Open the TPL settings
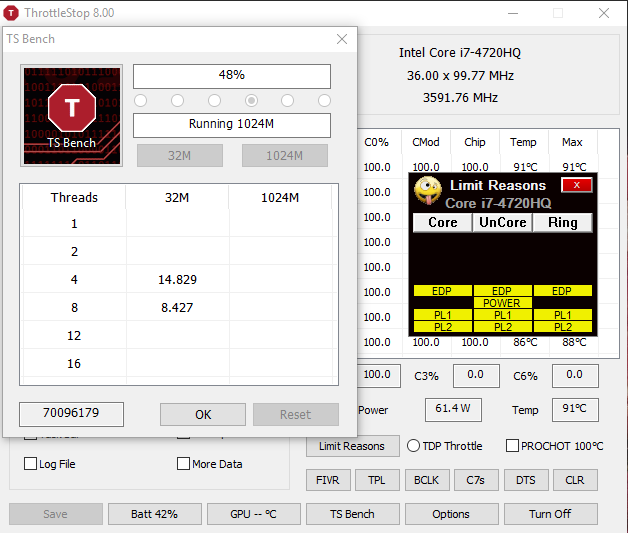This screenshot has height=533, width=628. click(x=377, y=480)
